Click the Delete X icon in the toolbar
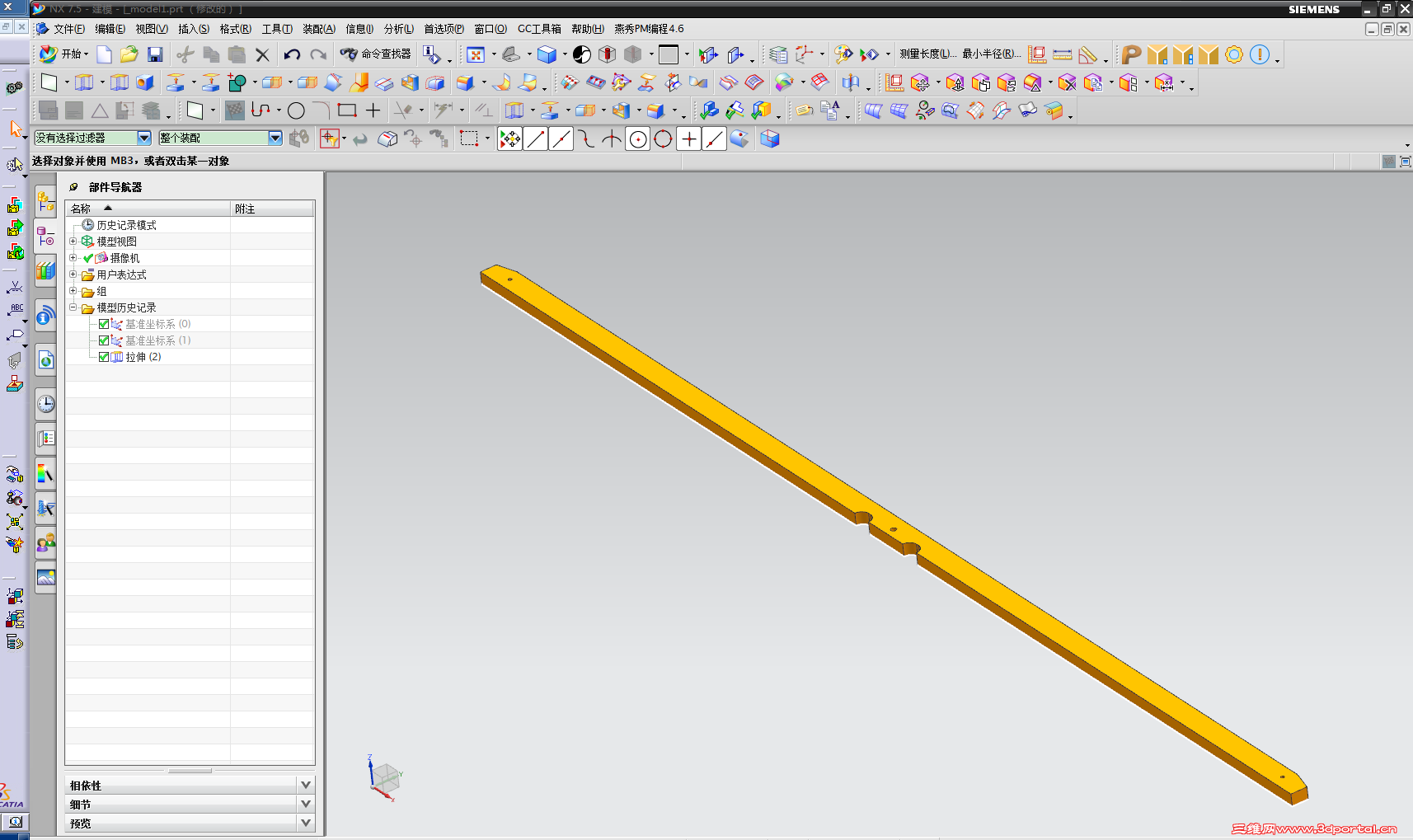The image size is (1413, 840). pyautogui.click(x=262, y=54)
